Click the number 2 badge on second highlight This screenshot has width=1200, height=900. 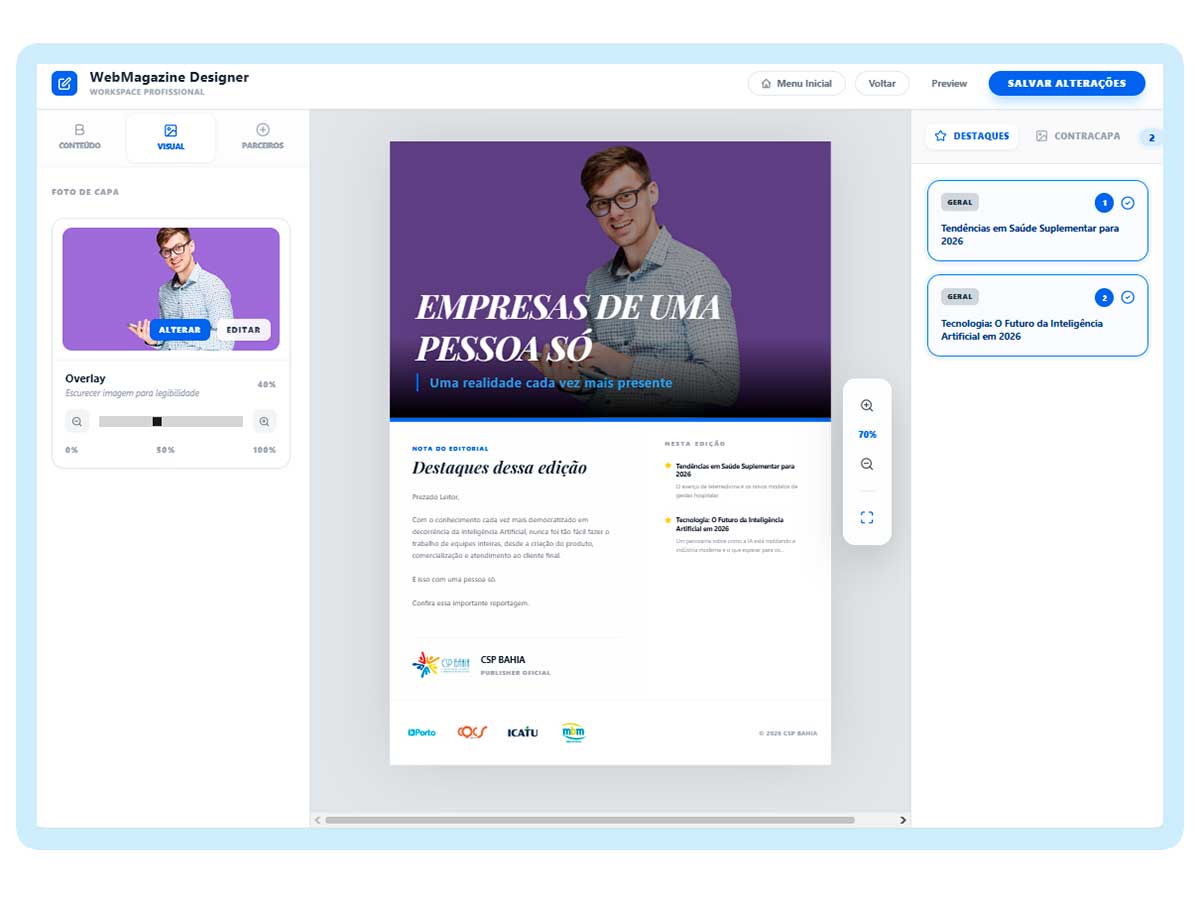click(1104, 297)
